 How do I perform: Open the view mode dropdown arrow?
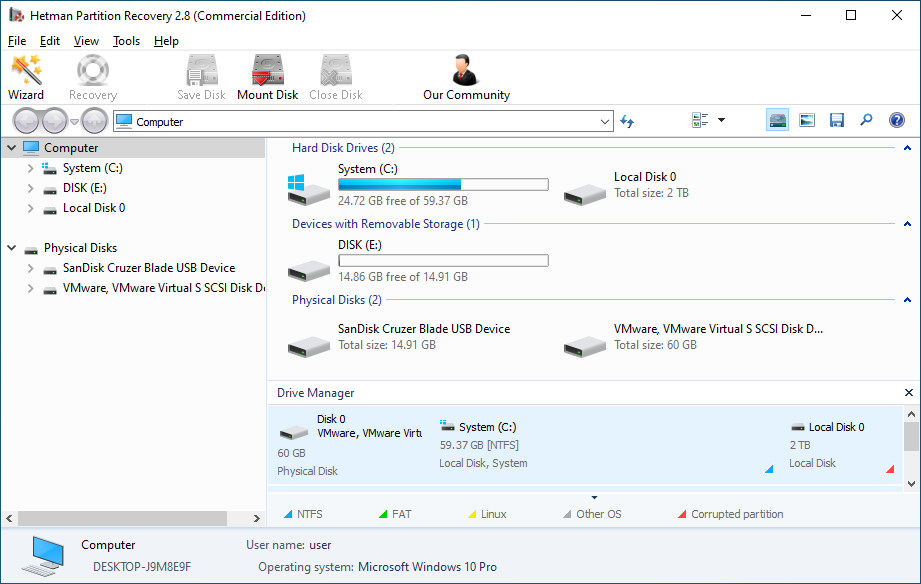point(721,121)
